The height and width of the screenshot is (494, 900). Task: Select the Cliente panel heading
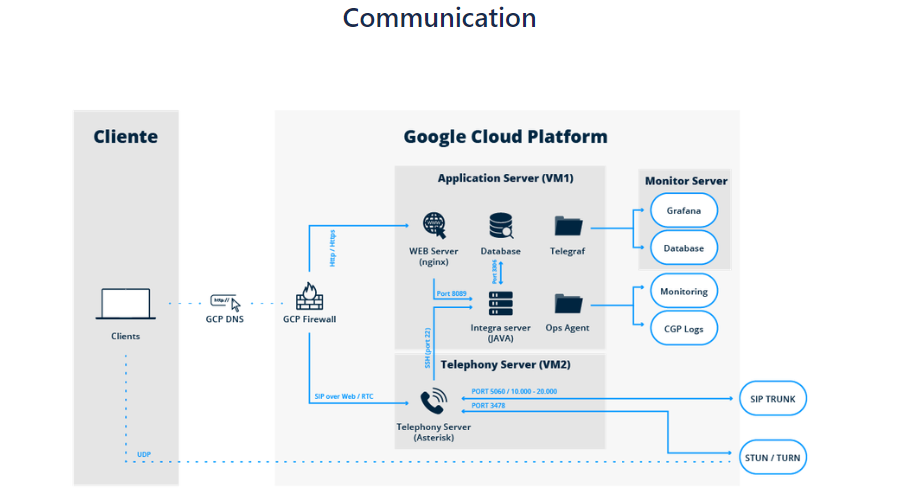tap(126, 137)
